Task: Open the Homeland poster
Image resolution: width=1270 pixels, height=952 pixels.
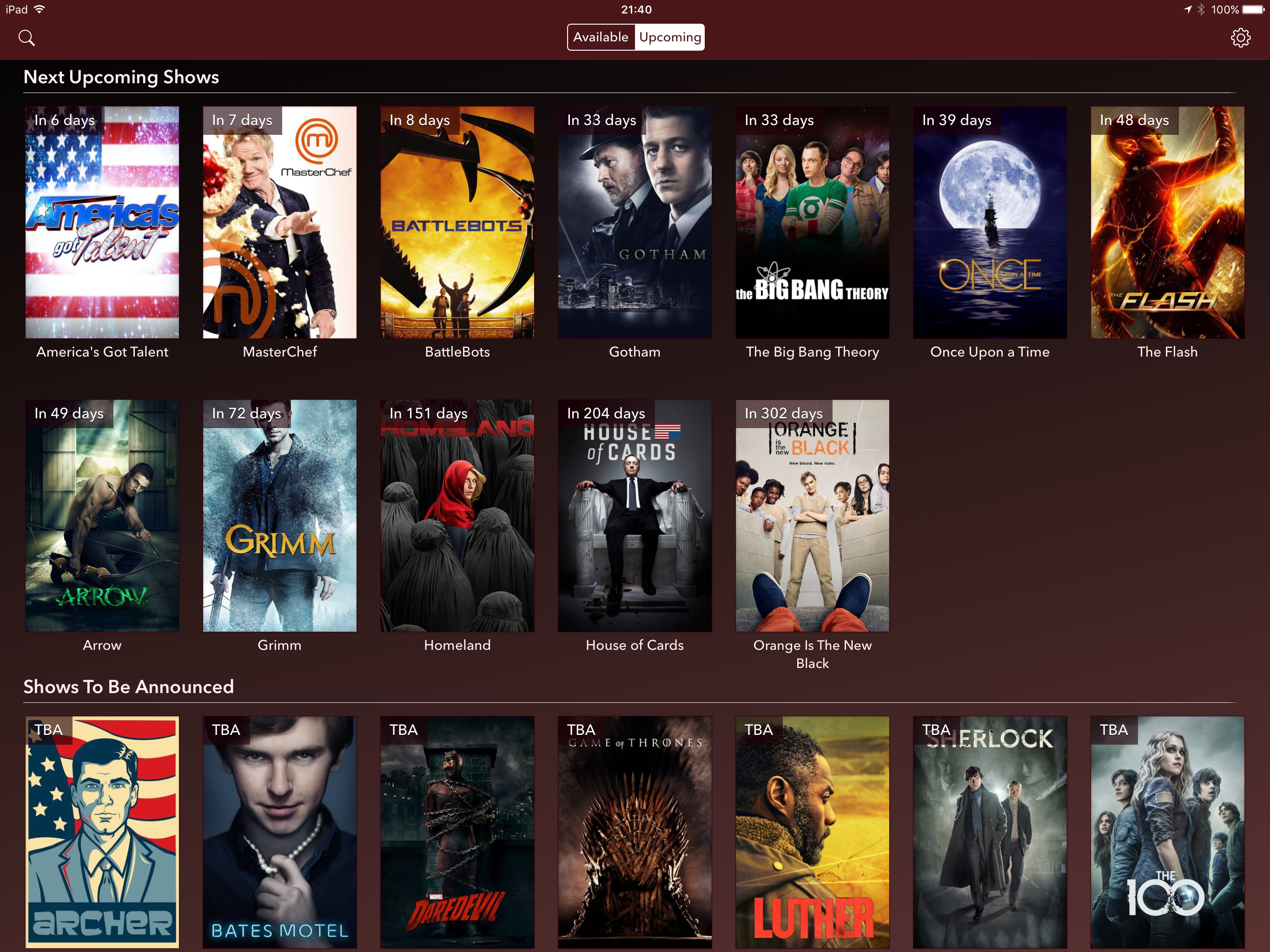Action: pos(457,516)
